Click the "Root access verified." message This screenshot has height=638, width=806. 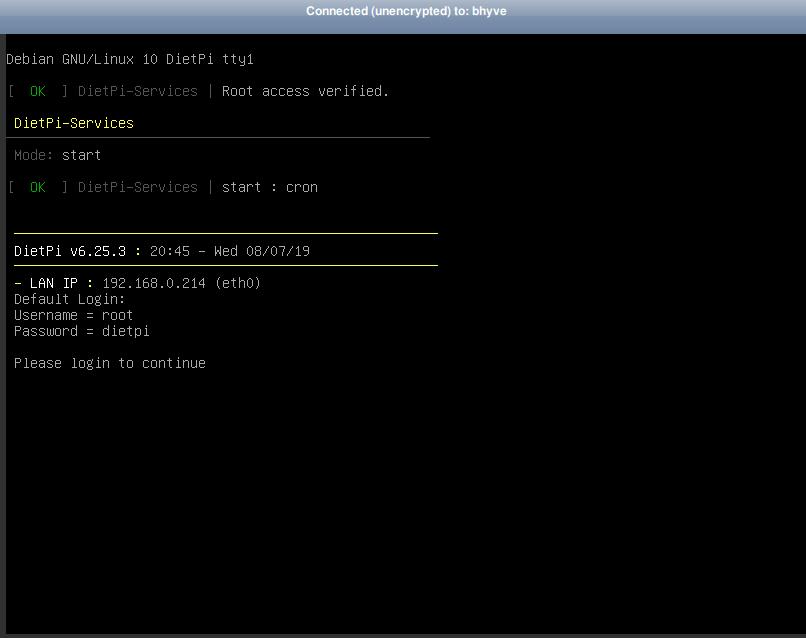305,91
